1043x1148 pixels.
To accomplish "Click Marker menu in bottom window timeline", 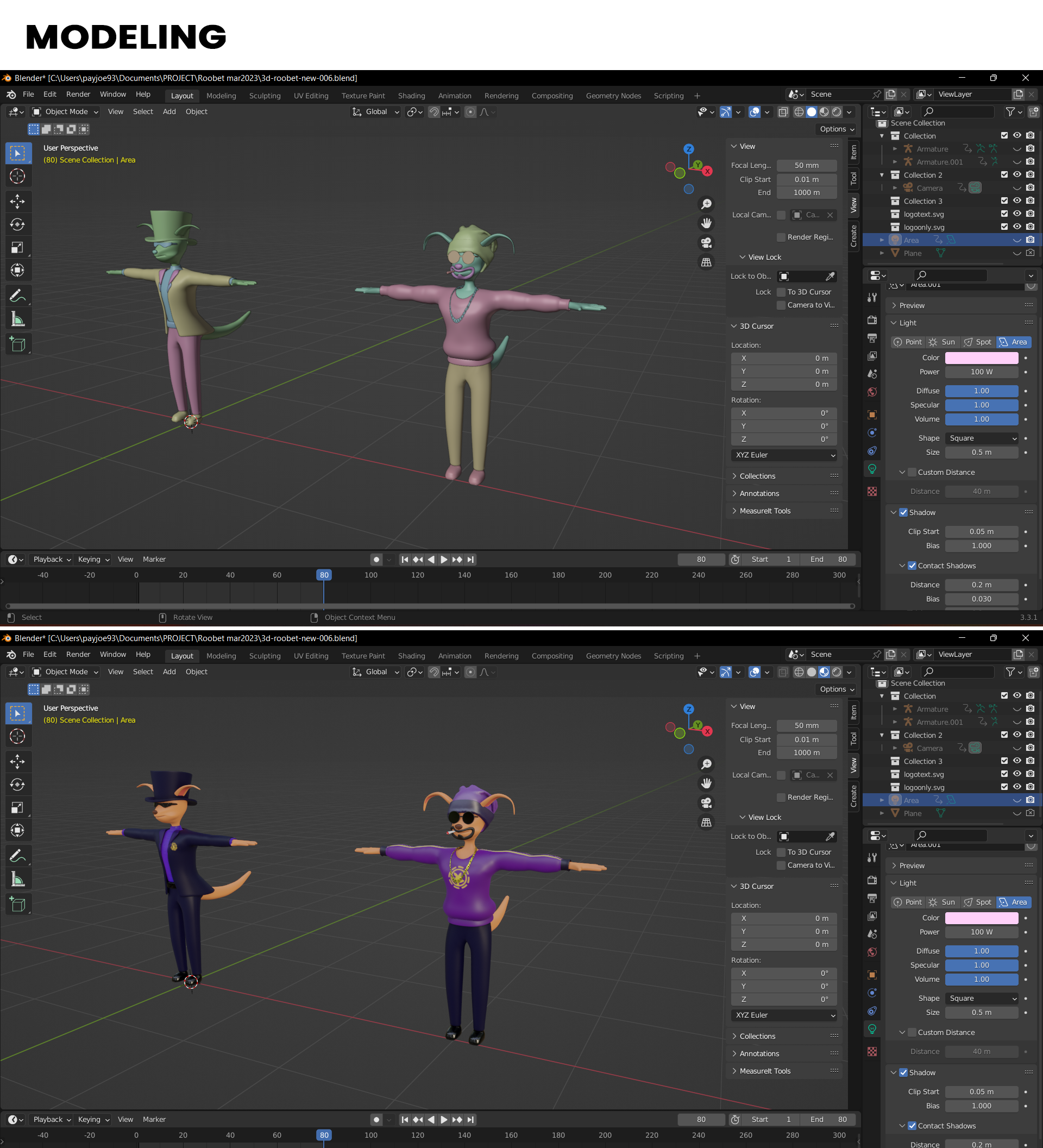I will click(x=154, y=1120).
